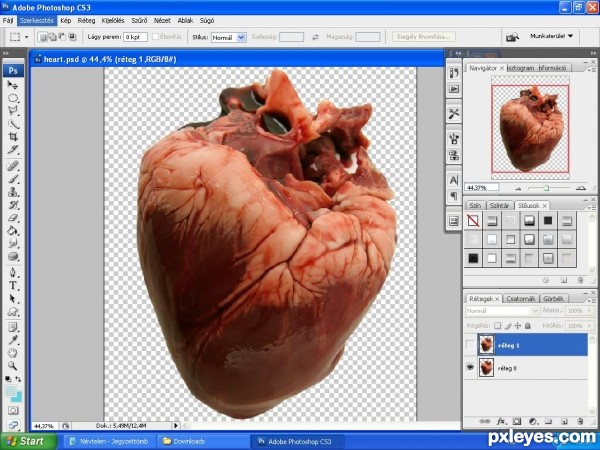The height and width of the screenshot is (450, 600).
Task: Open the Szerkesztés menu
Action: pyautogui.click(x=37, y=20)
